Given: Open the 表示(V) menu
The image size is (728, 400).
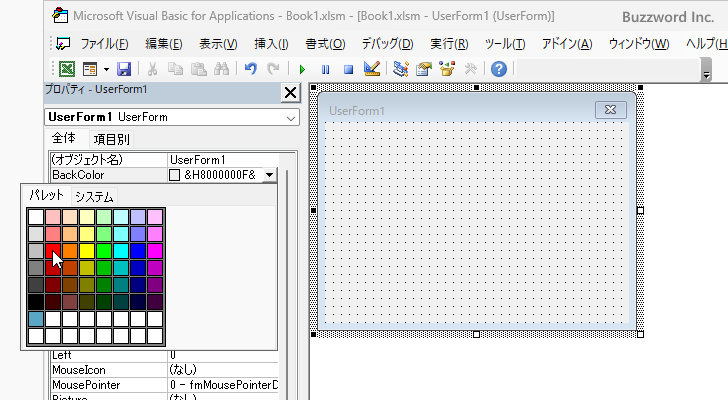Looking at the screenshot, I should pos(218,44).
